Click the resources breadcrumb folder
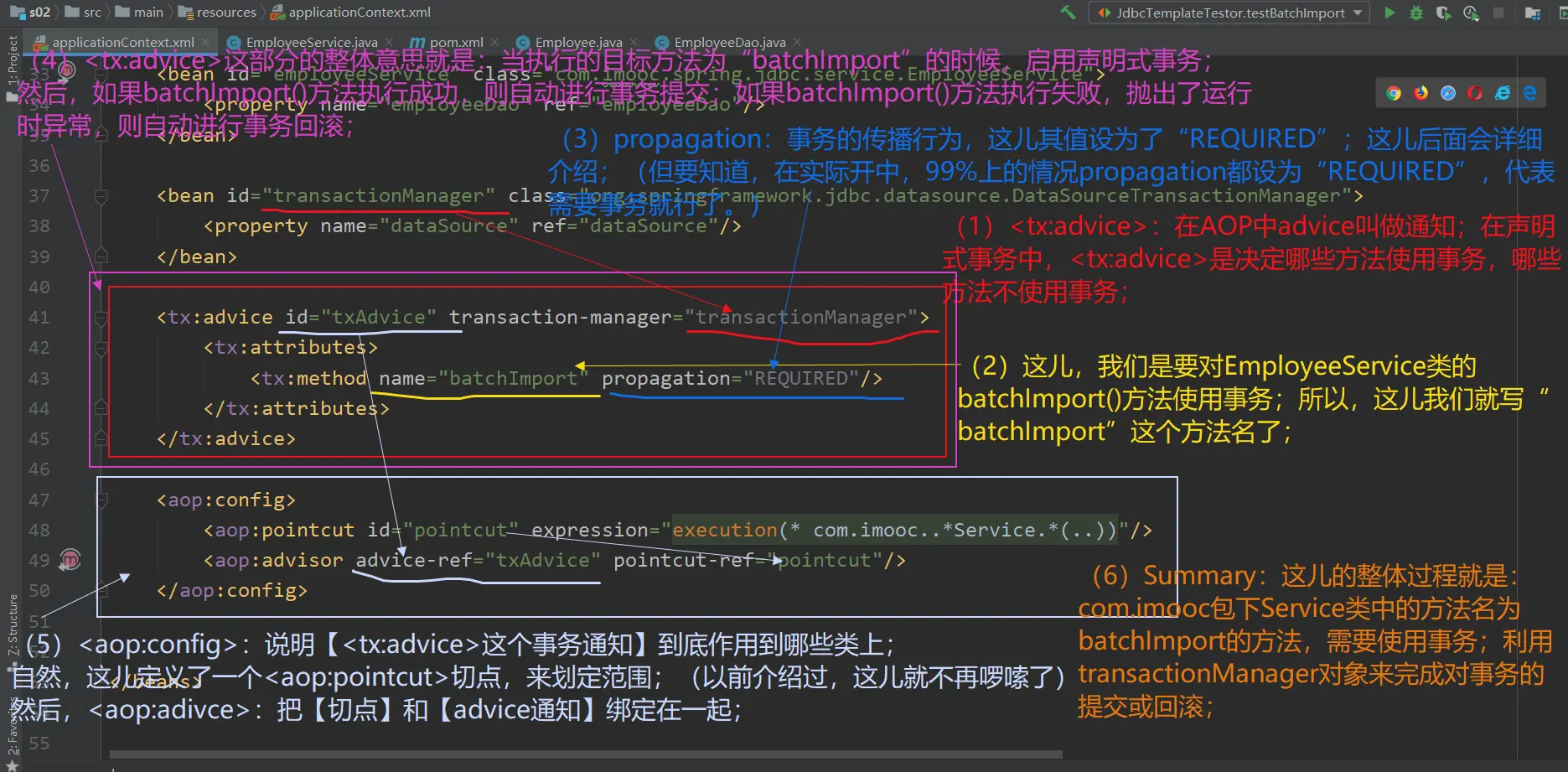The width and height of the screenshot is (1568, 772). (x=217, y=13)
